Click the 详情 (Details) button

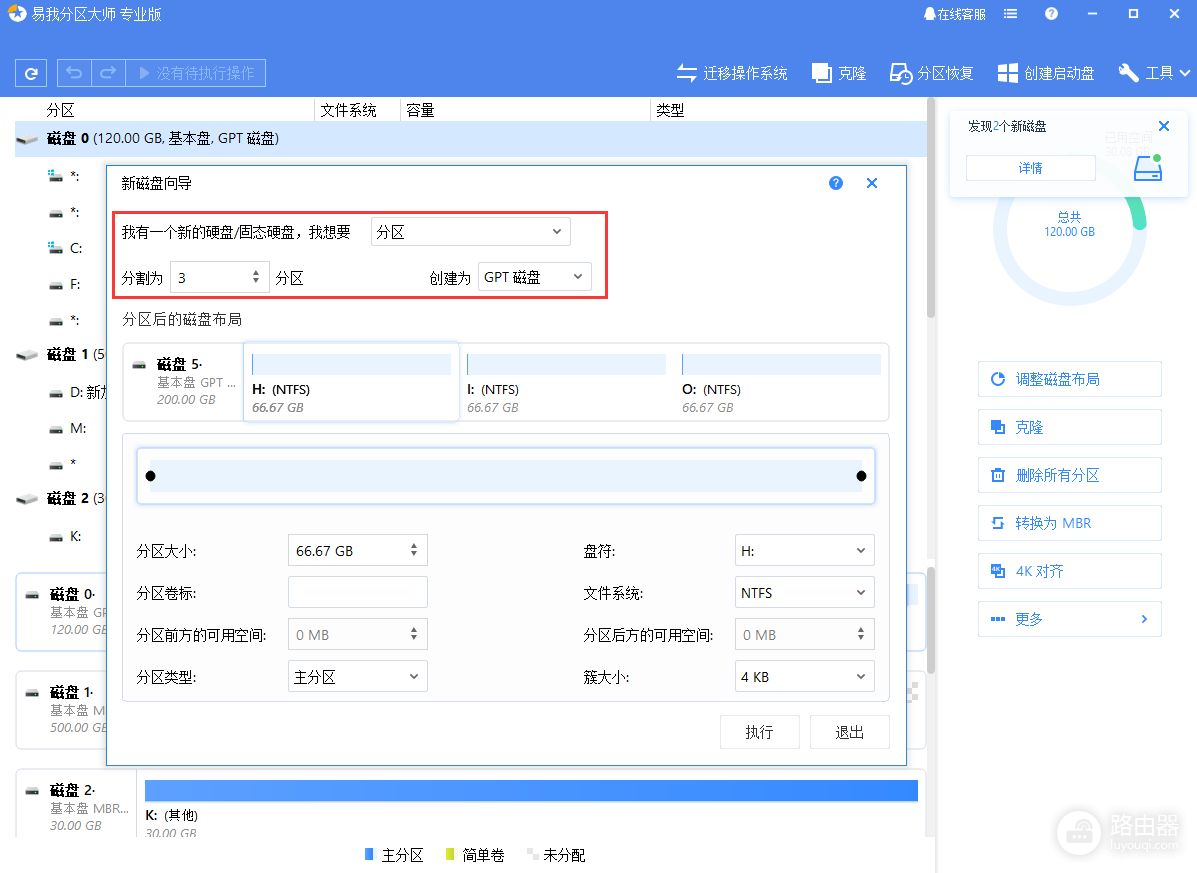tap(1030, 168)
